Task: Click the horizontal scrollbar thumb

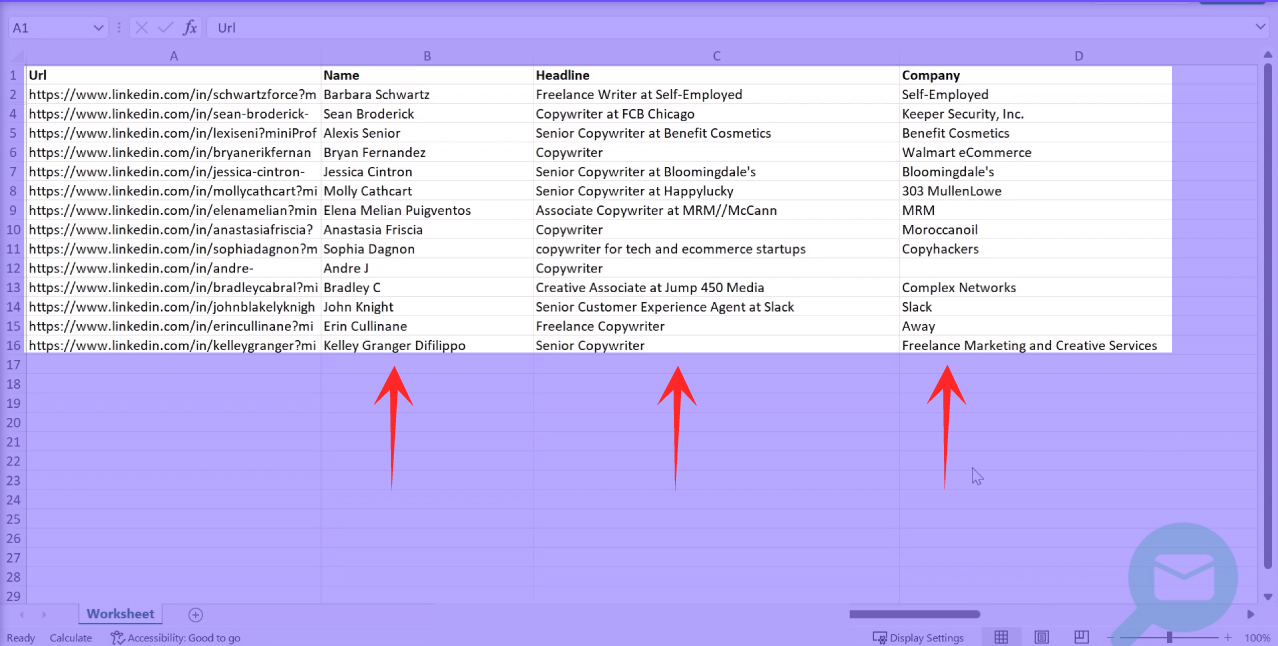Action: tap(914, 614)
